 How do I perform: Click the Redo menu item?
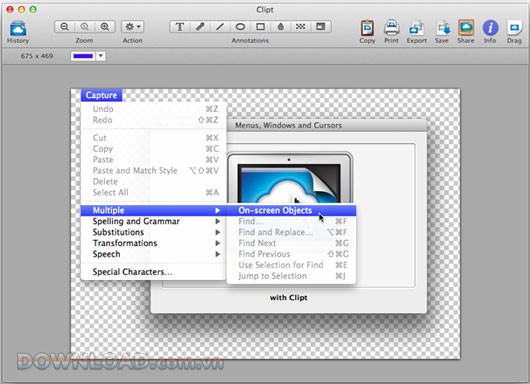(153, 120)
